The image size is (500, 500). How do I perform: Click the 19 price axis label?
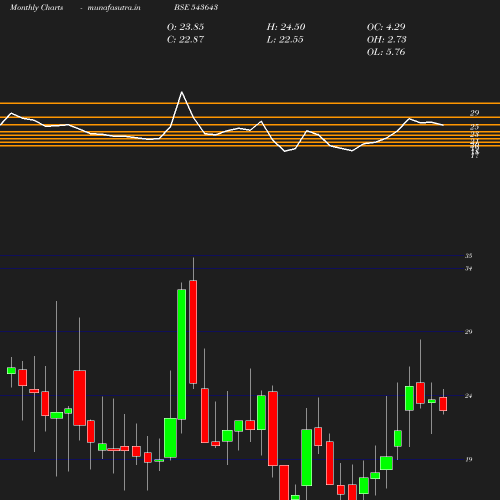[x=468, y=459]
